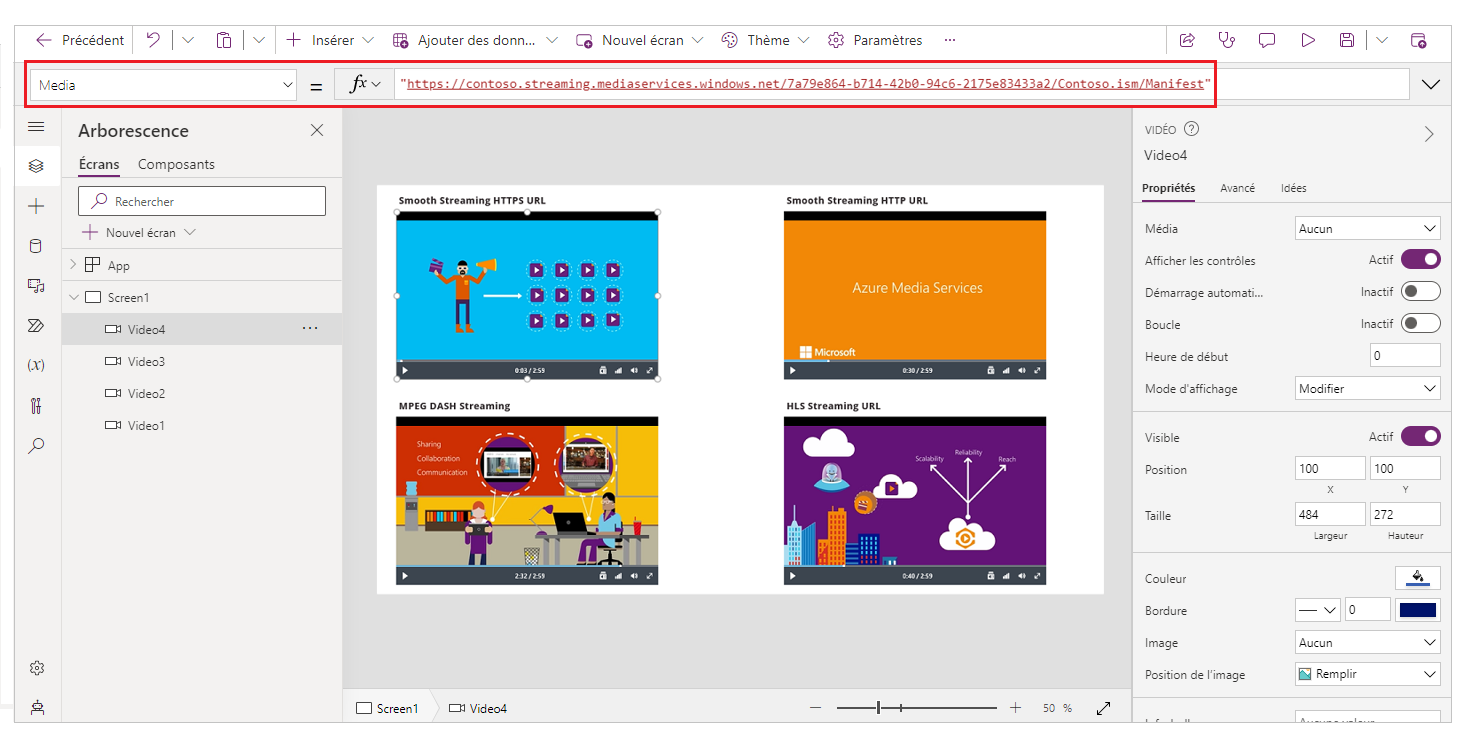Toggle the hamburger menu in the left rail
The height and width of the screenshot is (730, 1466).
coord(36,127)
